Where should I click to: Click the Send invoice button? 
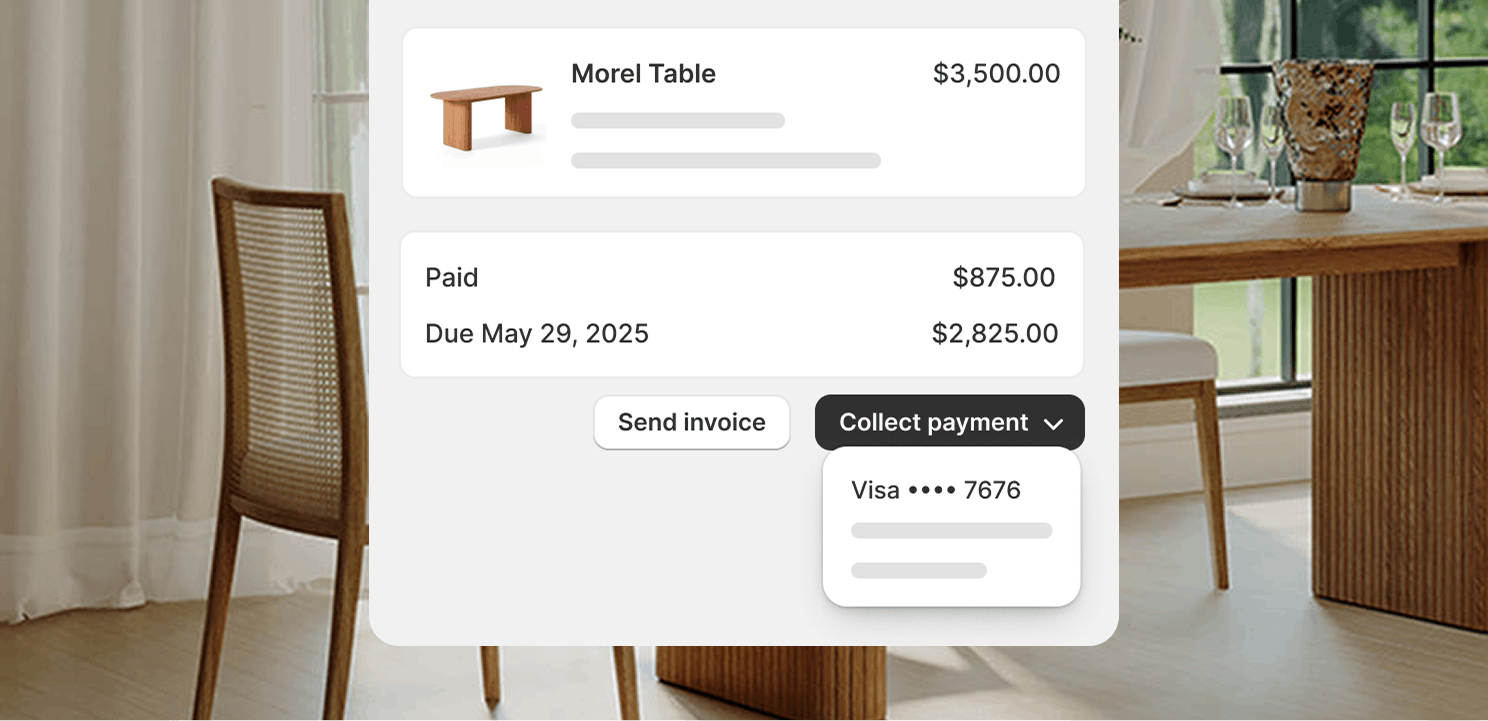coord(692,422)
